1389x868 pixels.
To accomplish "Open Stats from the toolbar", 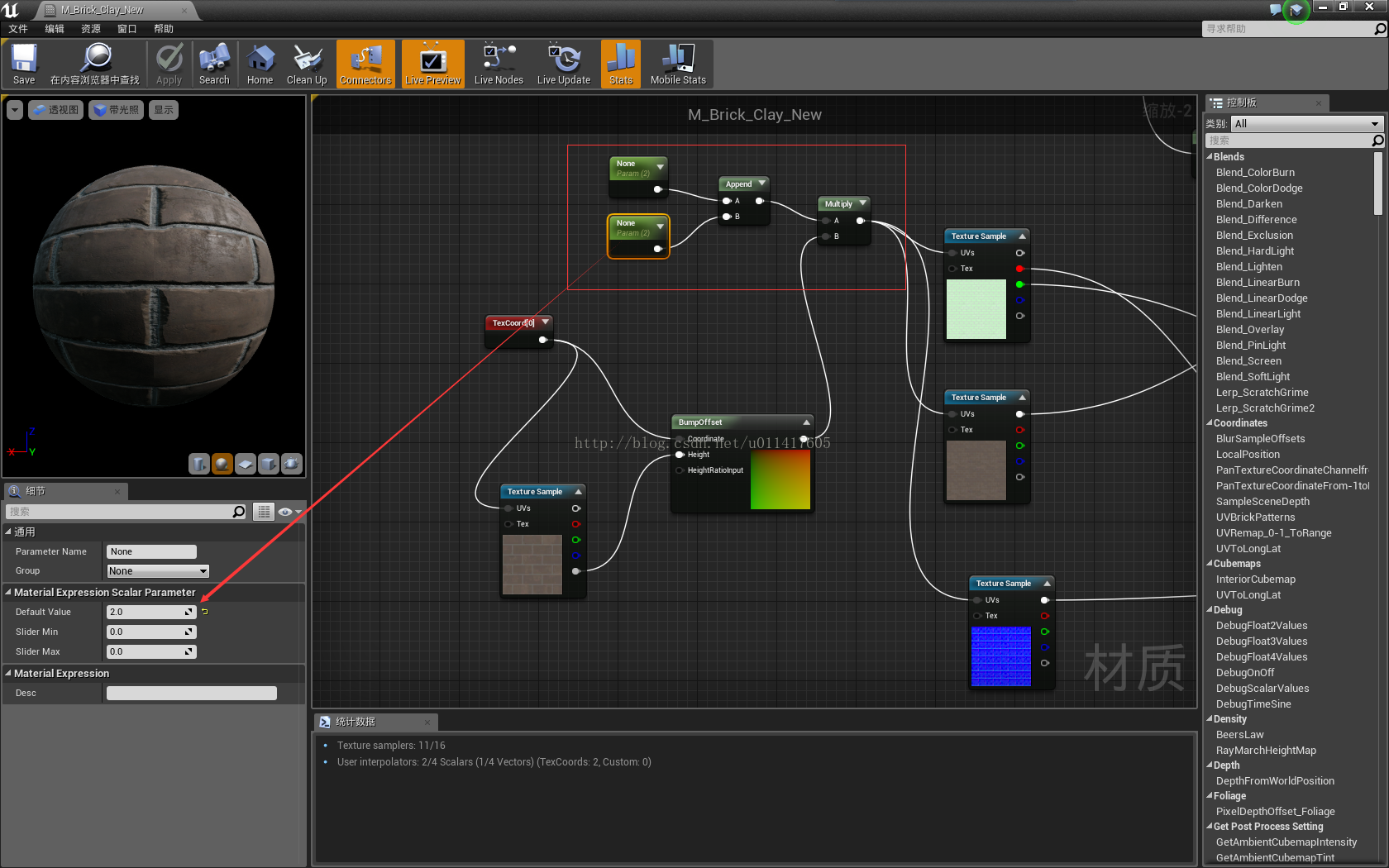I will tap(620, 64).
